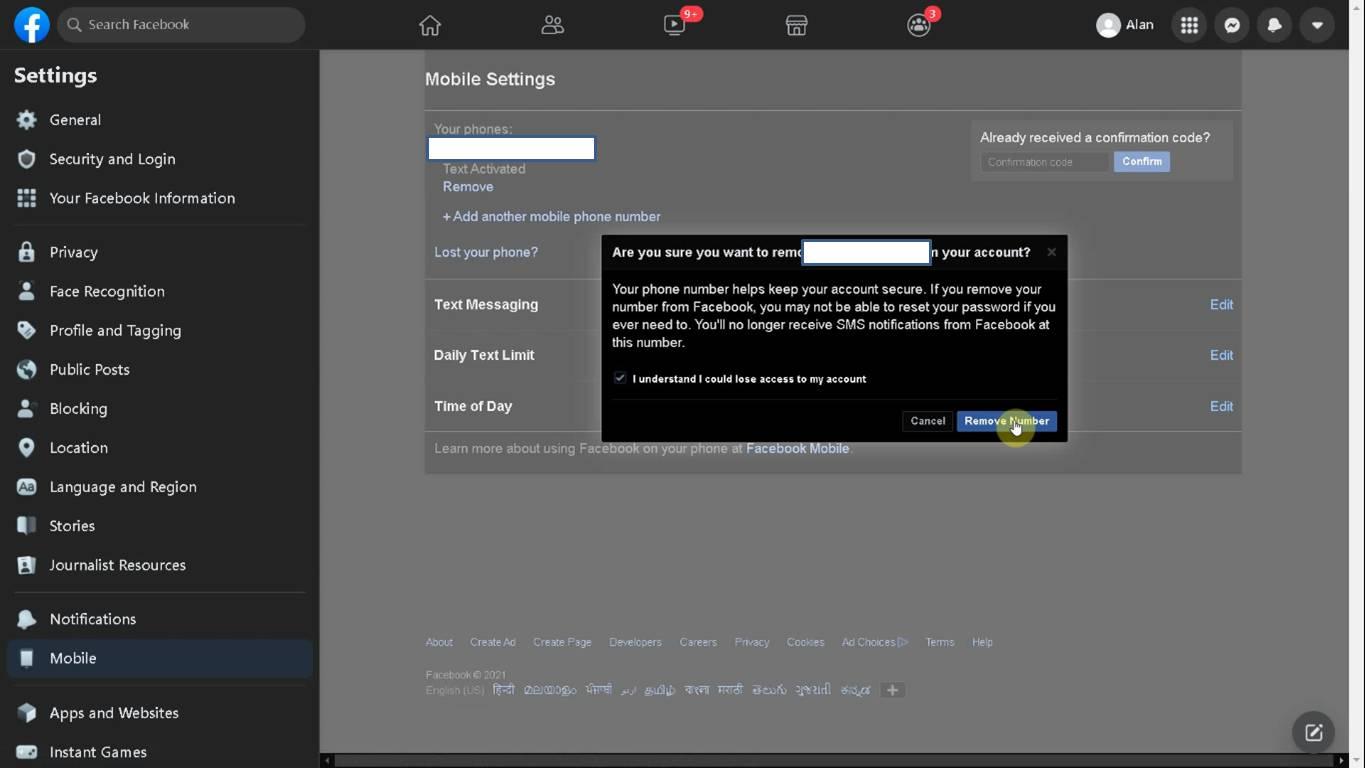1365x768 pixels.
Task: Open Language and Region settings
Action: pyautogui.click(x=160, y=487)
